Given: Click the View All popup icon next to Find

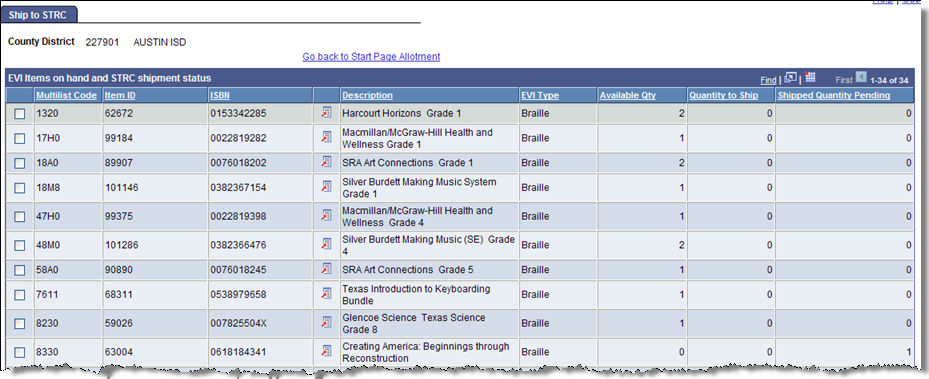Looking at the screenshot, I should pyautogui.click(x=790, y=78).
